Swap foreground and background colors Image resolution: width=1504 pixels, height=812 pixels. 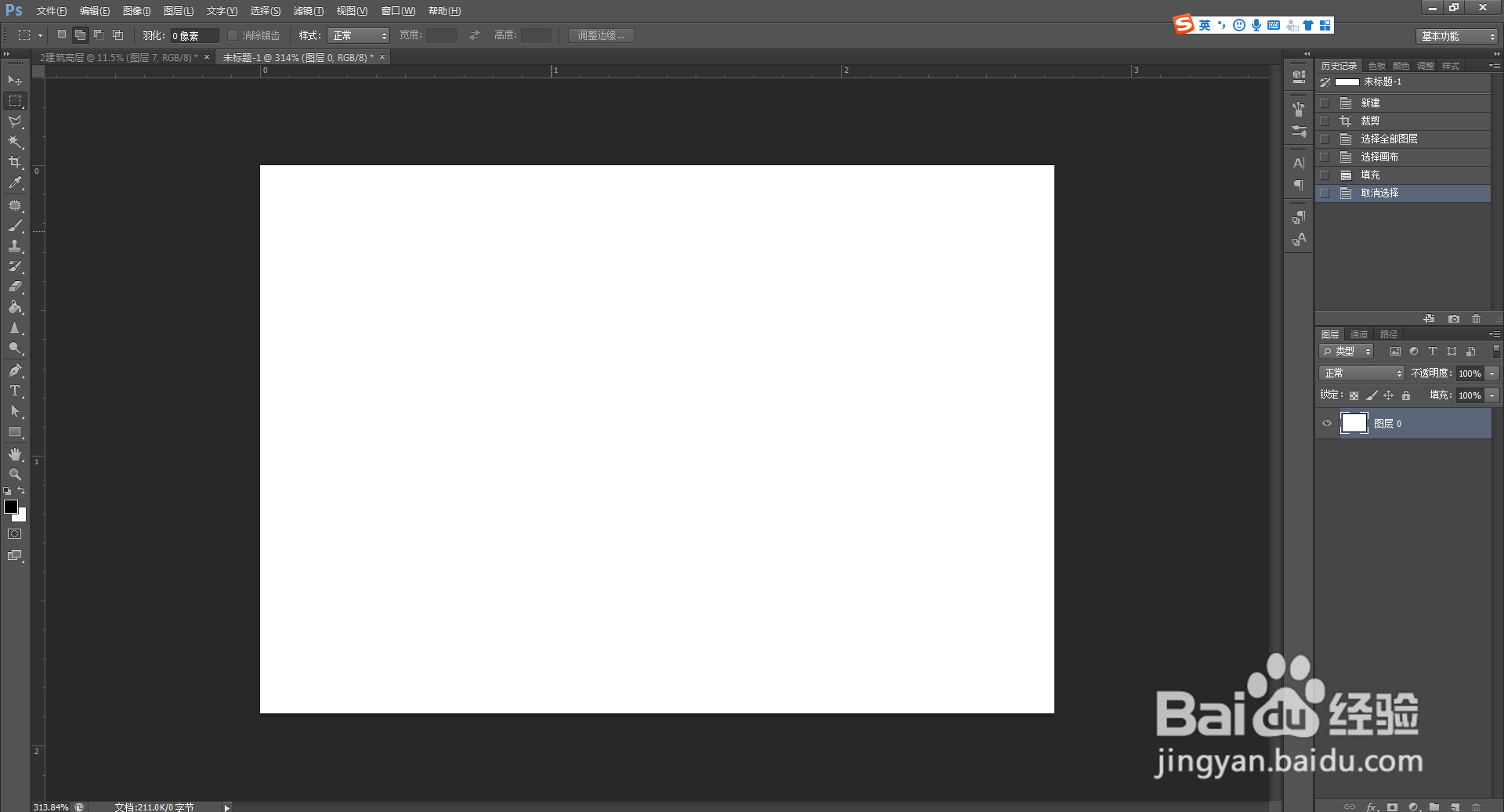pos(21,491)
